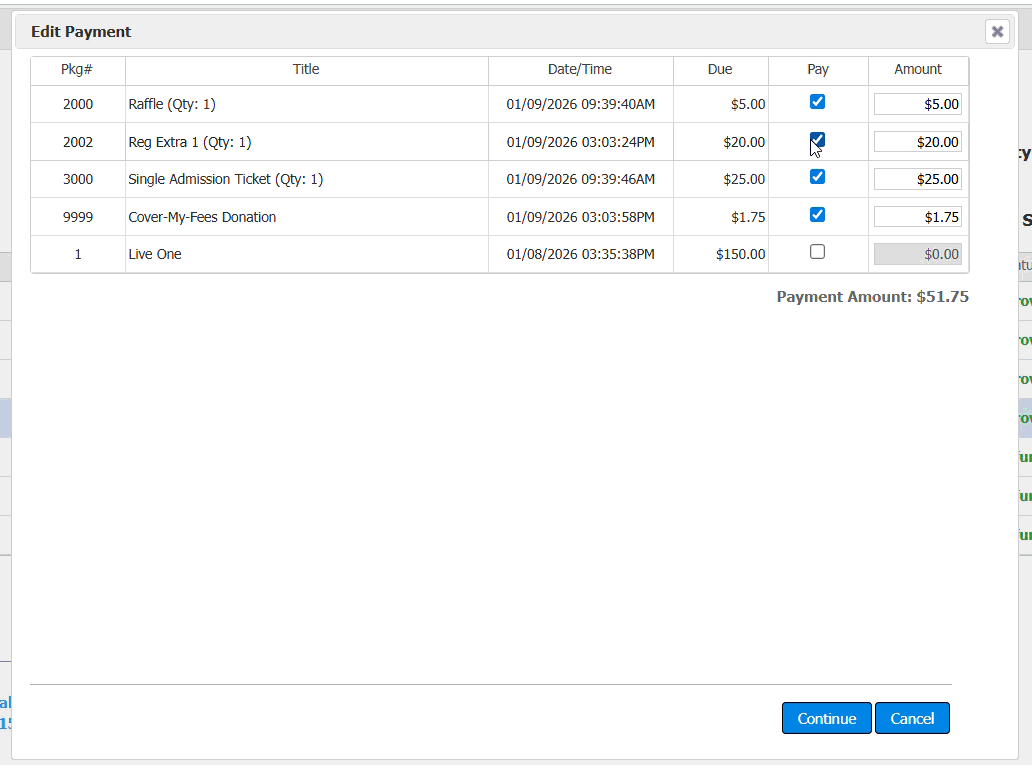Close the Edit Payment dialog
This screenshot has width=1032, height=774.
coord(997,32)
